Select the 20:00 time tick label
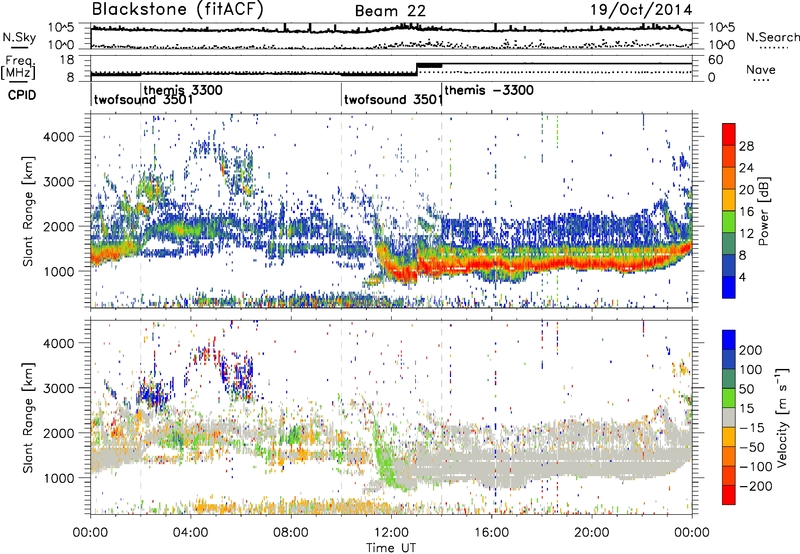 point(592,533)
